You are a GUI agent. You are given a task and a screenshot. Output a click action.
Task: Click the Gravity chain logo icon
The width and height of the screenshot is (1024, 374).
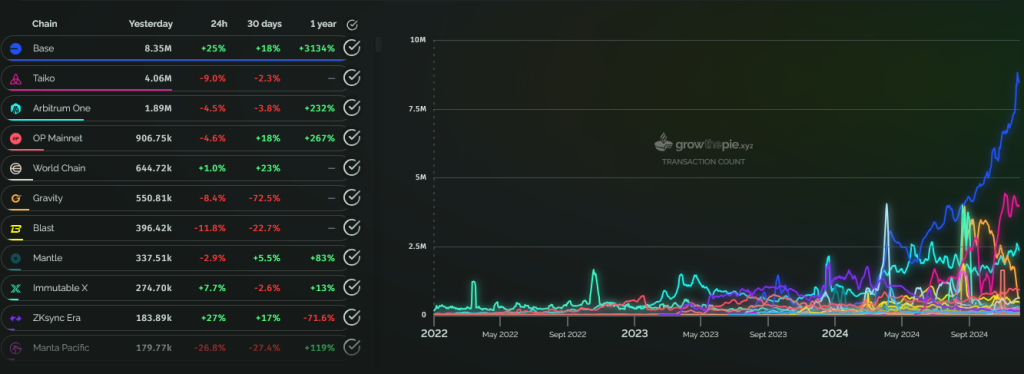16,198
